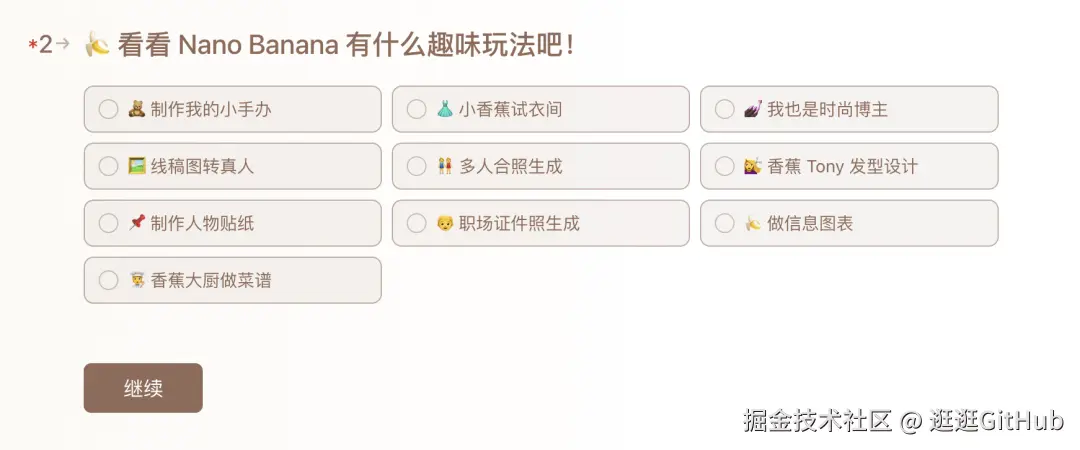Pick the 职场证件照生成 radio option
The image size is (1080, 450).
[416, 224]
